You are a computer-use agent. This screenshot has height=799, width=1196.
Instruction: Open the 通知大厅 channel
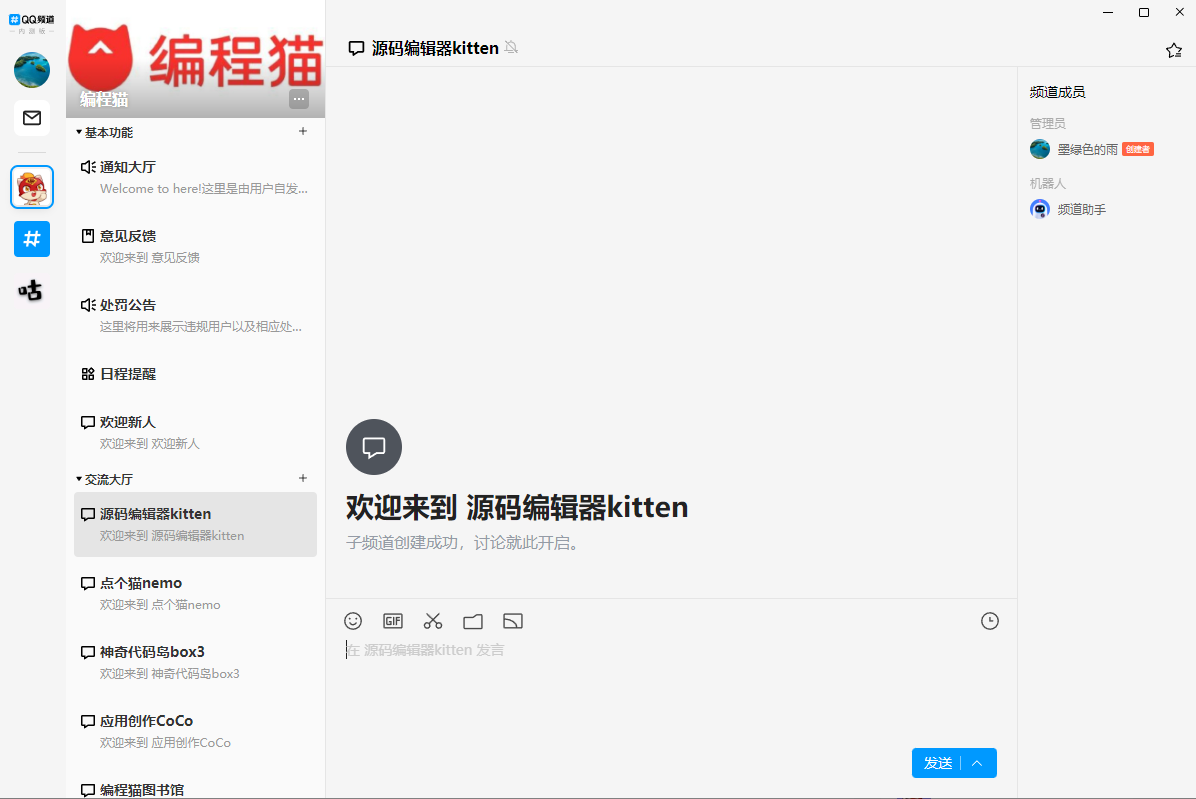[195, 178]
